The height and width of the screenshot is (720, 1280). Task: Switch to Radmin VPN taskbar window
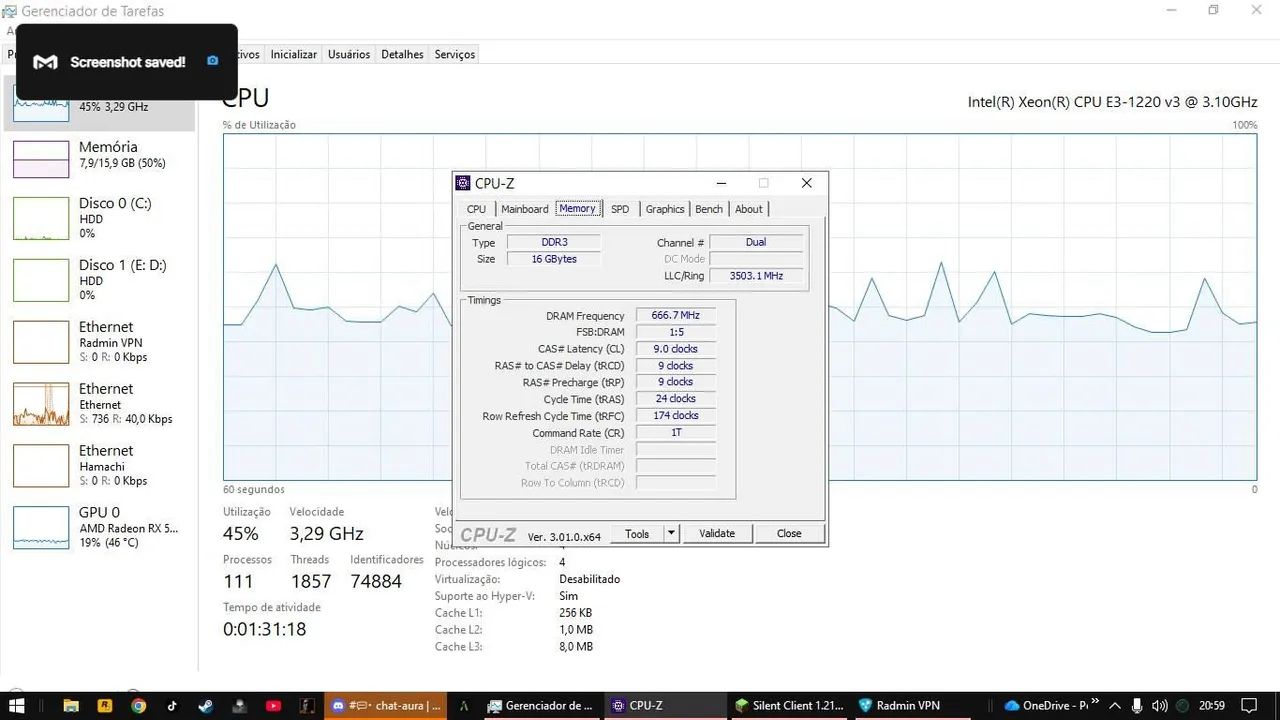910,705
